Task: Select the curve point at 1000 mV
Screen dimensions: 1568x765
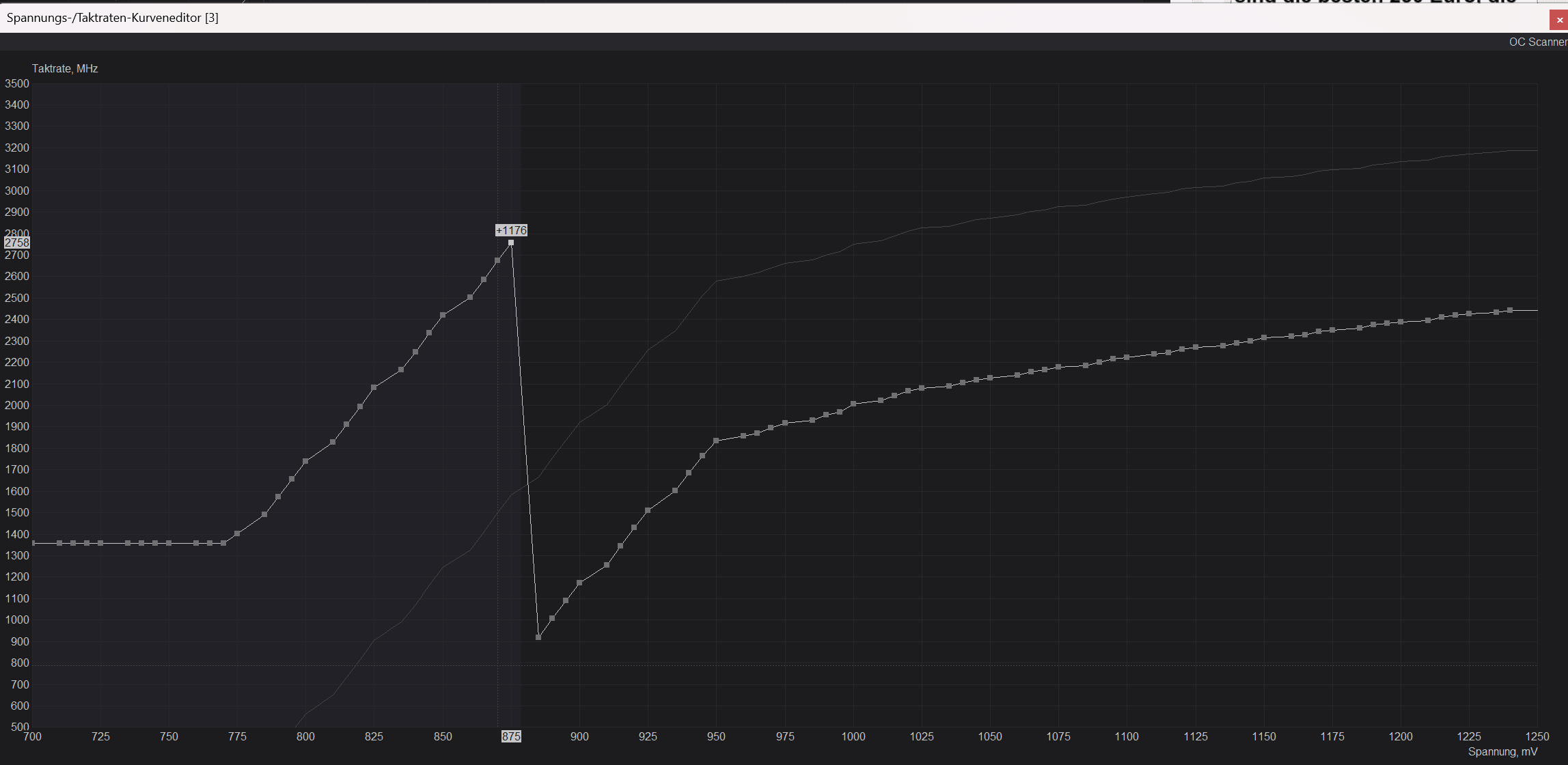Action: coord(853,404)
